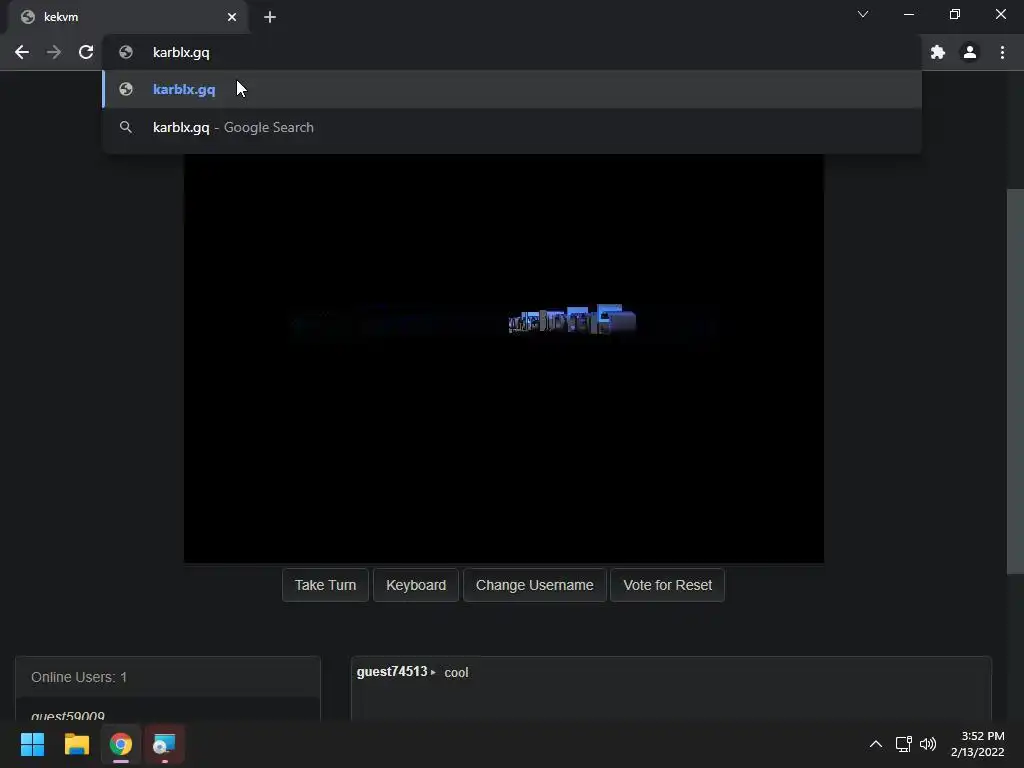Click the Chrome taskbar icon
The image size is (1024, 768).
click(121, 744)
